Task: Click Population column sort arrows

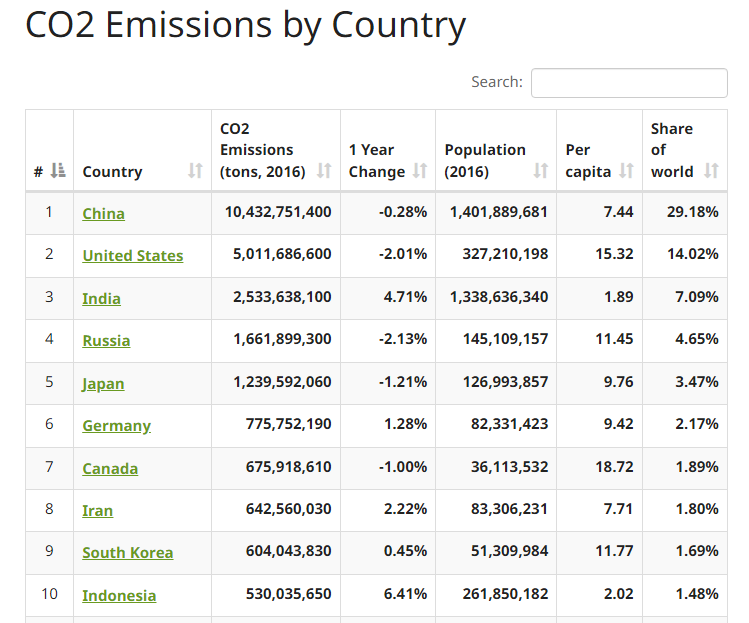Action: [541, 171]
